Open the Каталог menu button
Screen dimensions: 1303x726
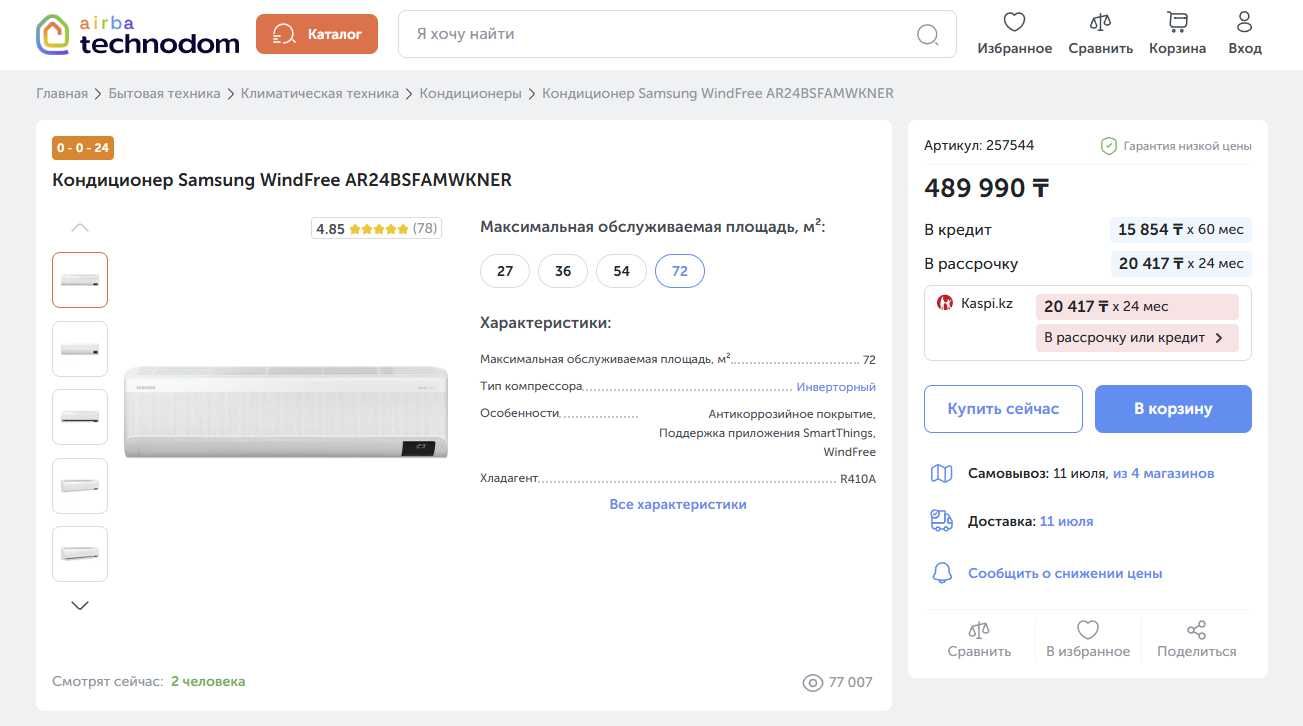(317, 34)
